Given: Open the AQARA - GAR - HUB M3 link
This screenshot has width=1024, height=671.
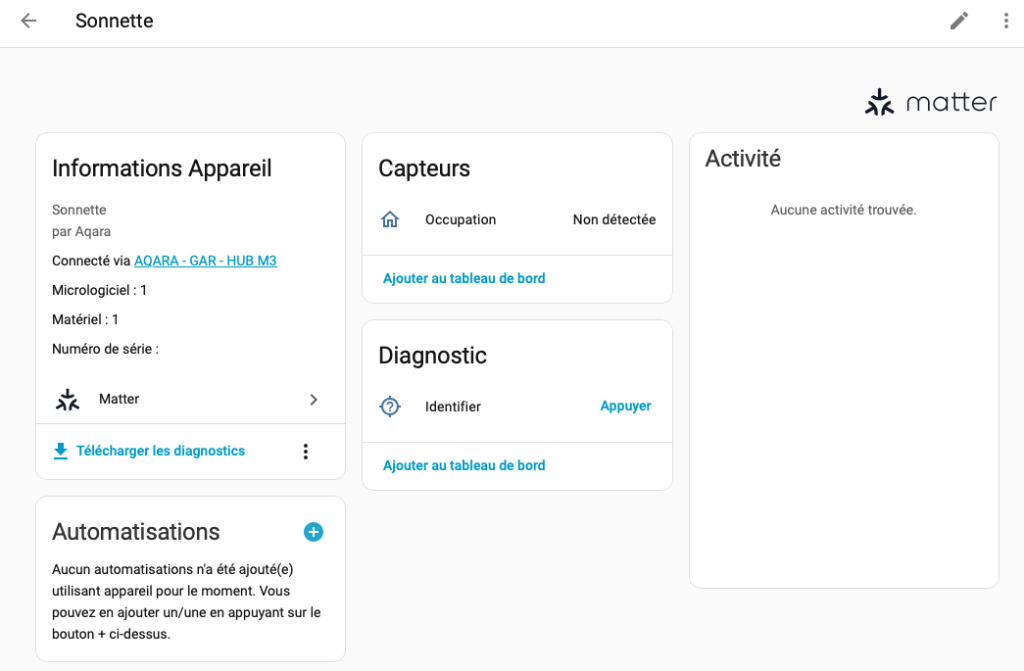Looking at the screenshot, I should [205, 261].
